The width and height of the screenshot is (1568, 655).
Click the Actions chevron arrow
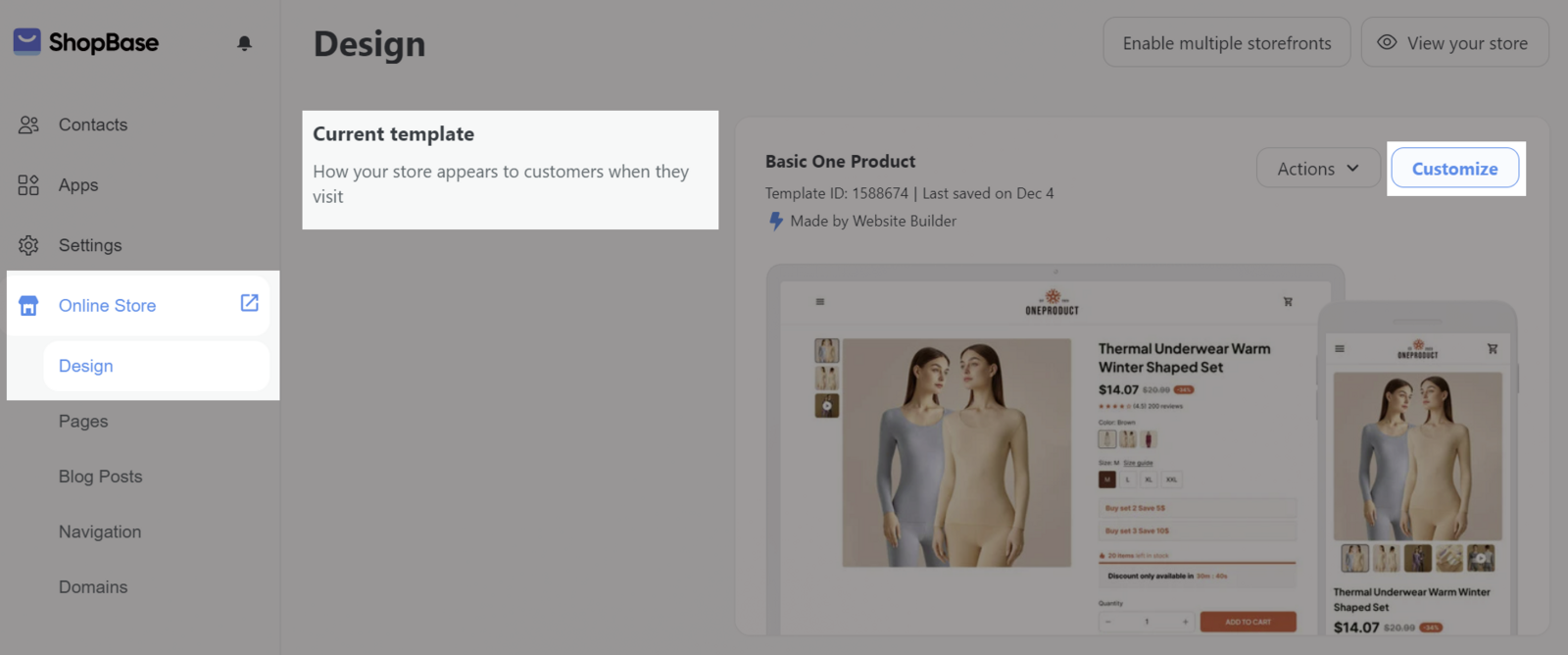1352,169
